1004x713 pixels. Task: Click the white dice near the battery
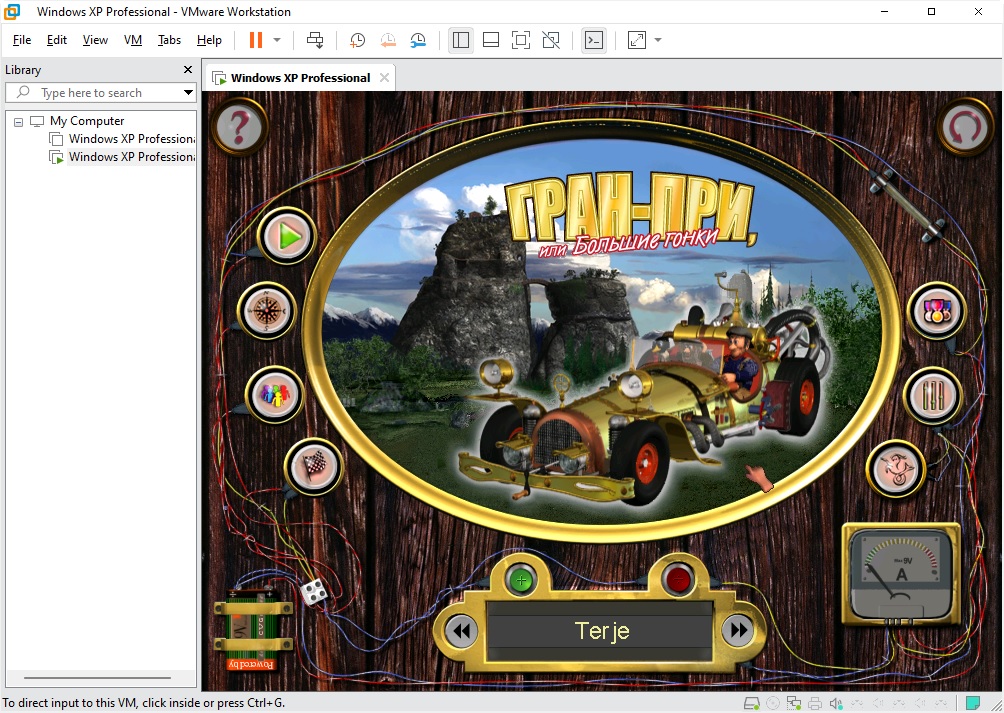pyautogui.click(x=314, y=591)
